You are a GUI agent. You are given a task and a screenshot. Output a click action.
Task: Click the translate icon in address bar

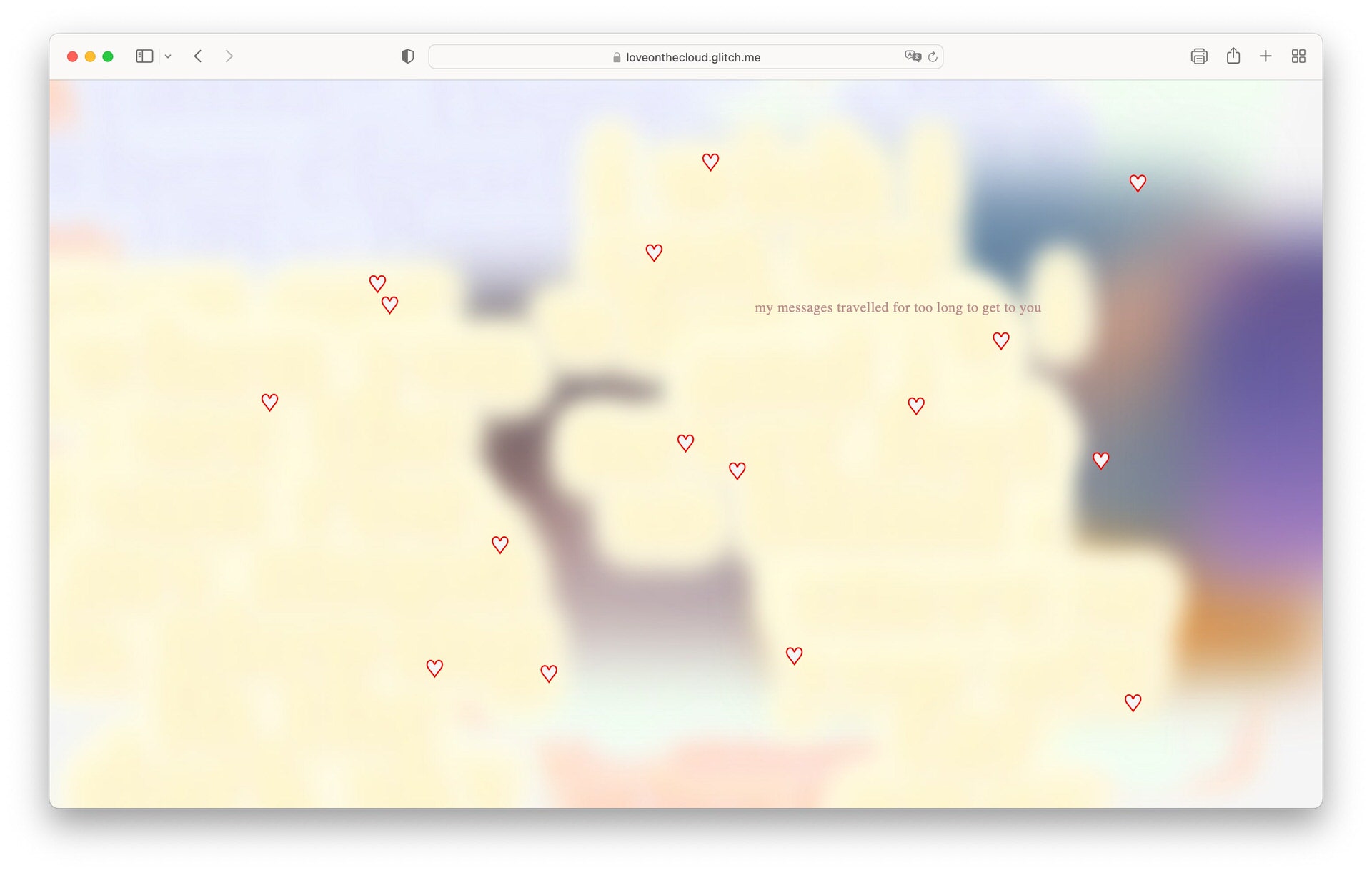(x=912, y=56)
